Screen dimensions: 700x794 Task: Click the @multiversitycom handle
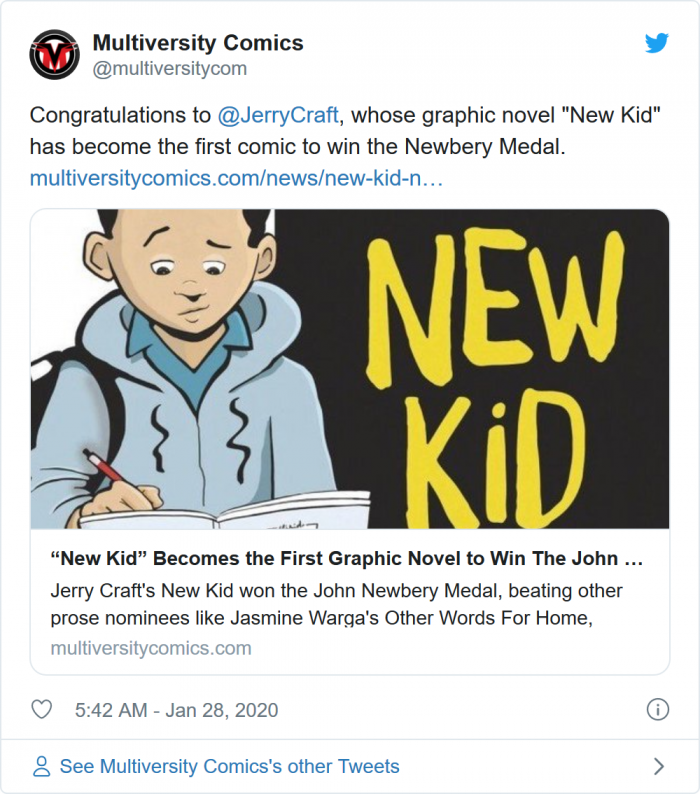(169, 69)
